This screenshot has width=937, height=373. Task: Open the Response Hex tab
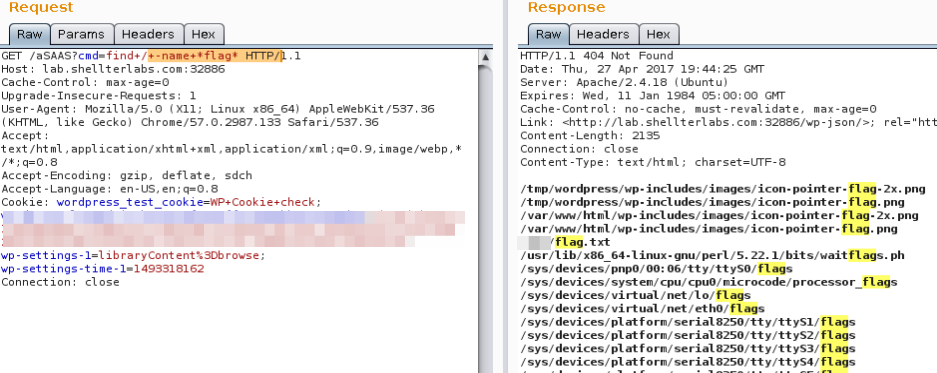point(659,34)
